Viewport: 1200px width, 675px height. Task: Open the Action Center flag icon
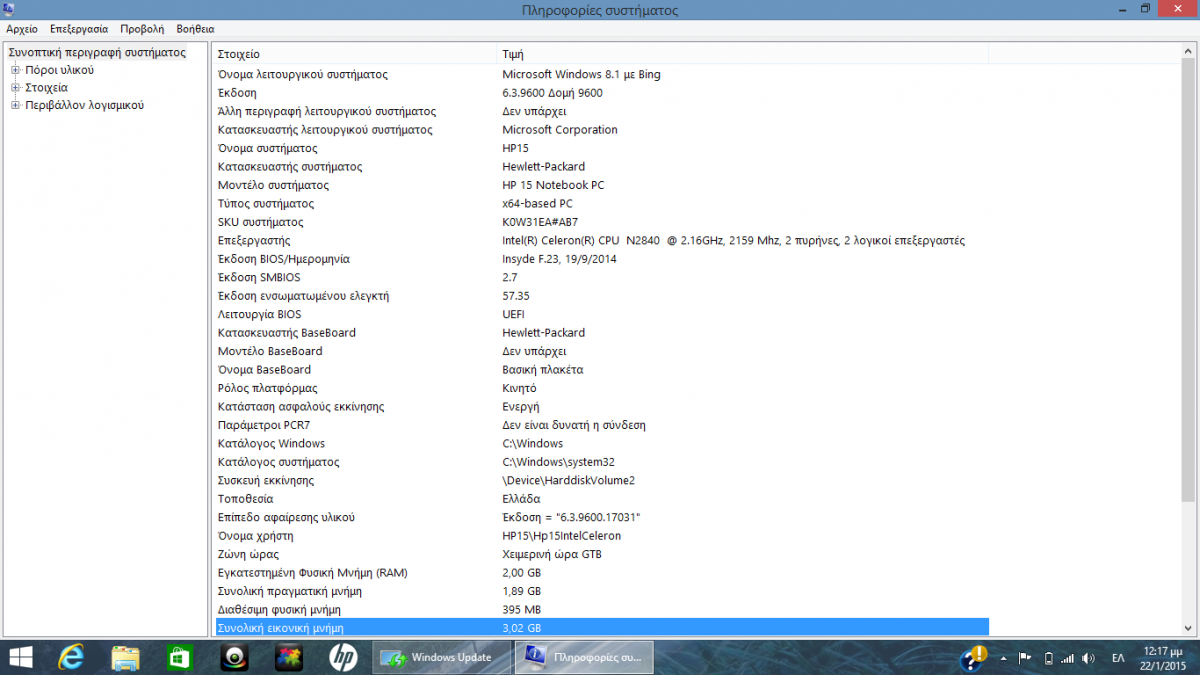(1025, 658)
